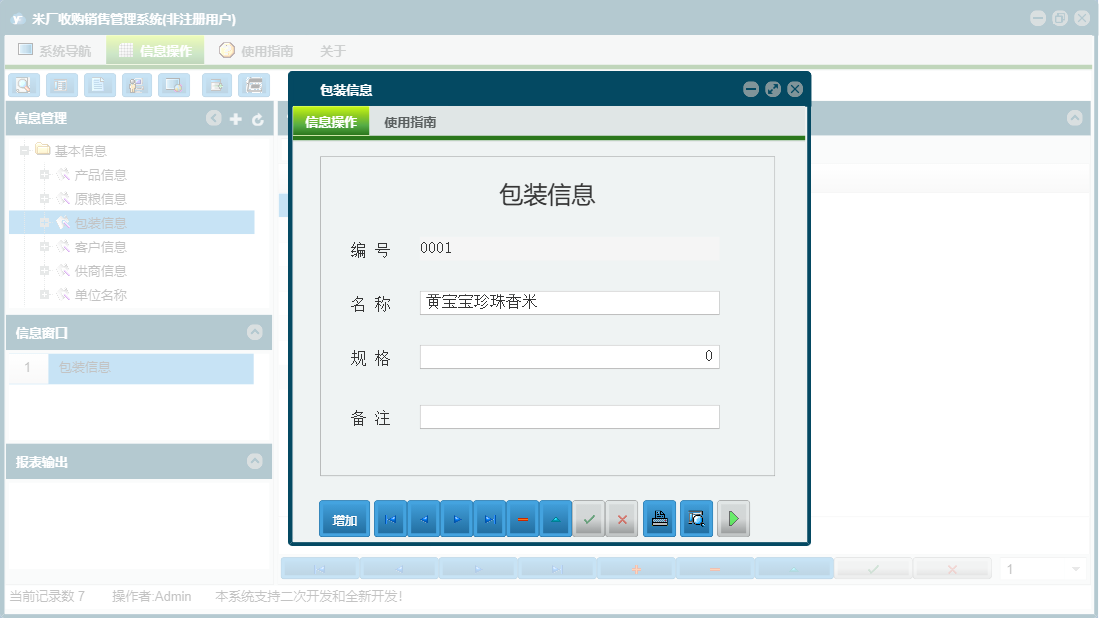Click the list form toolbar icon
1099x618 pixels.
62,85
